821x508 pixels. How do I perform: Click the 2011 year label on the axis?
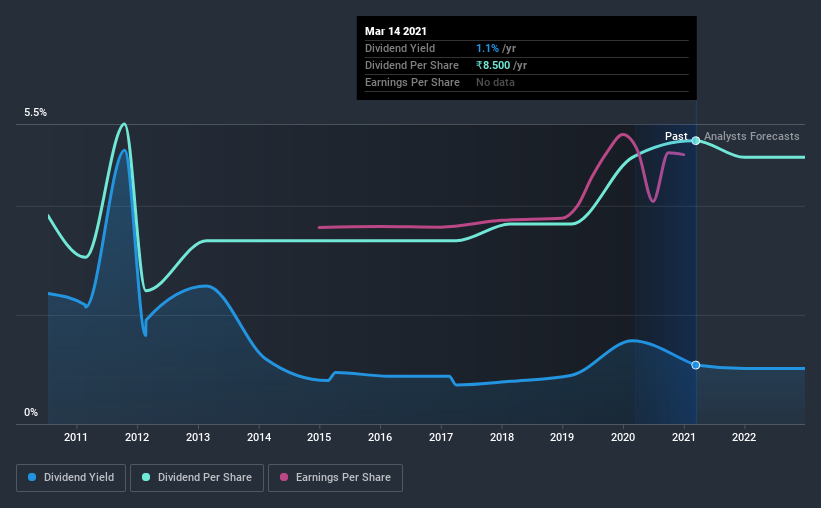coord(76,437)
